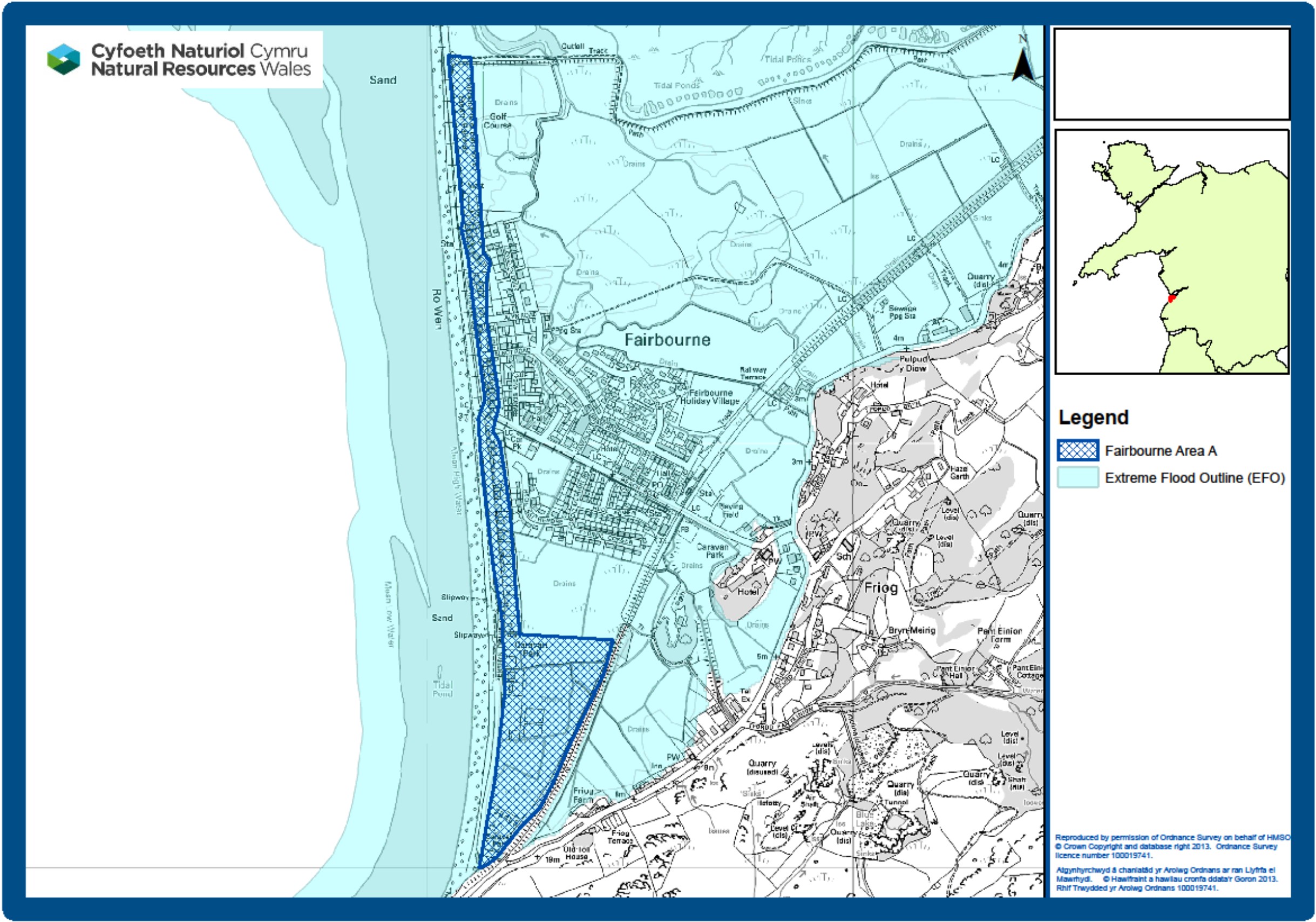Click the Tidal Pond label offshore

coord(442,689)
